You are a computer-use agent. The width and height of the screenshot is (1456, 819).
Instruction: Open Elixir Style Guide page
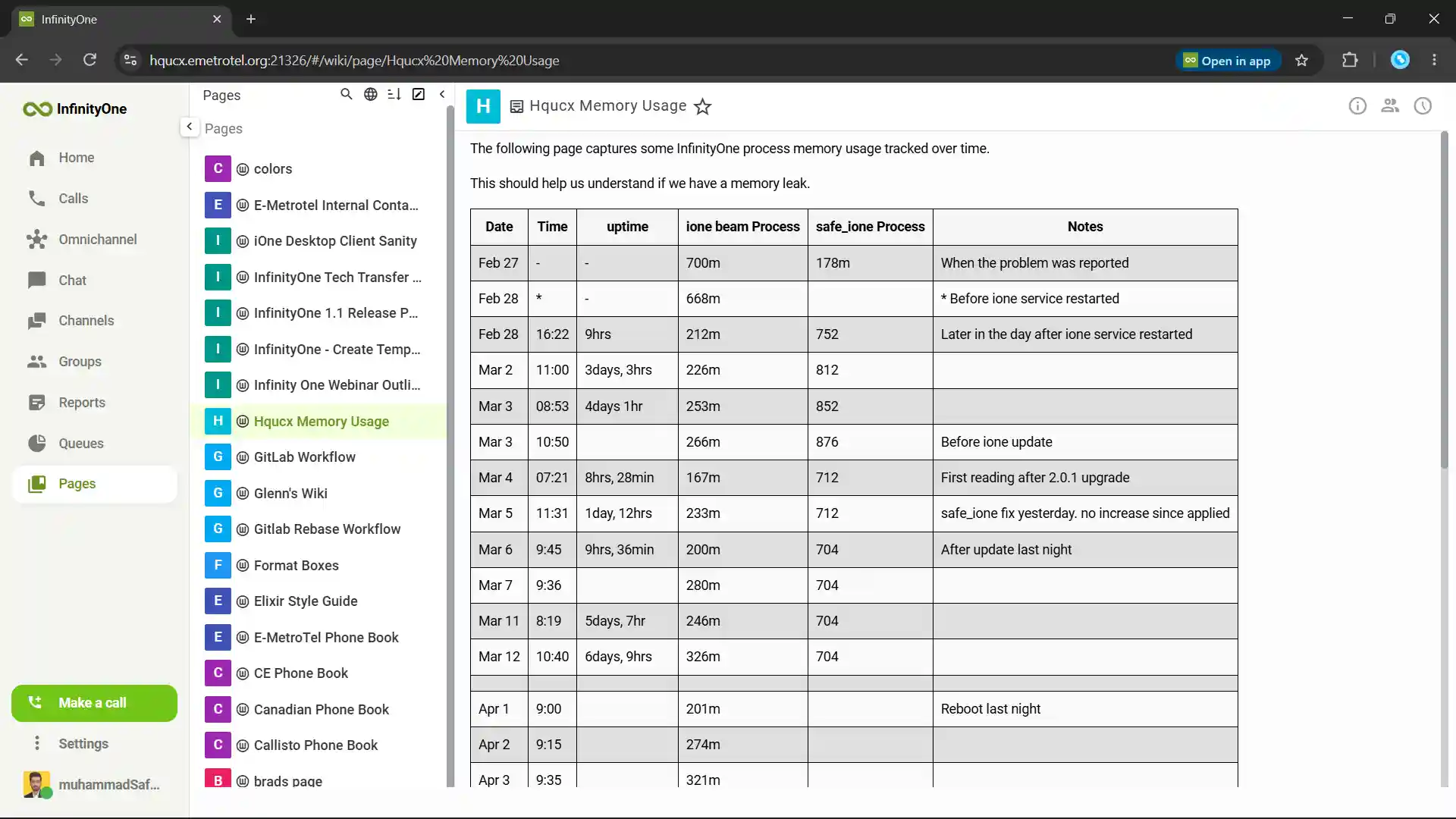pyautogui.click(x=318, y=601)
